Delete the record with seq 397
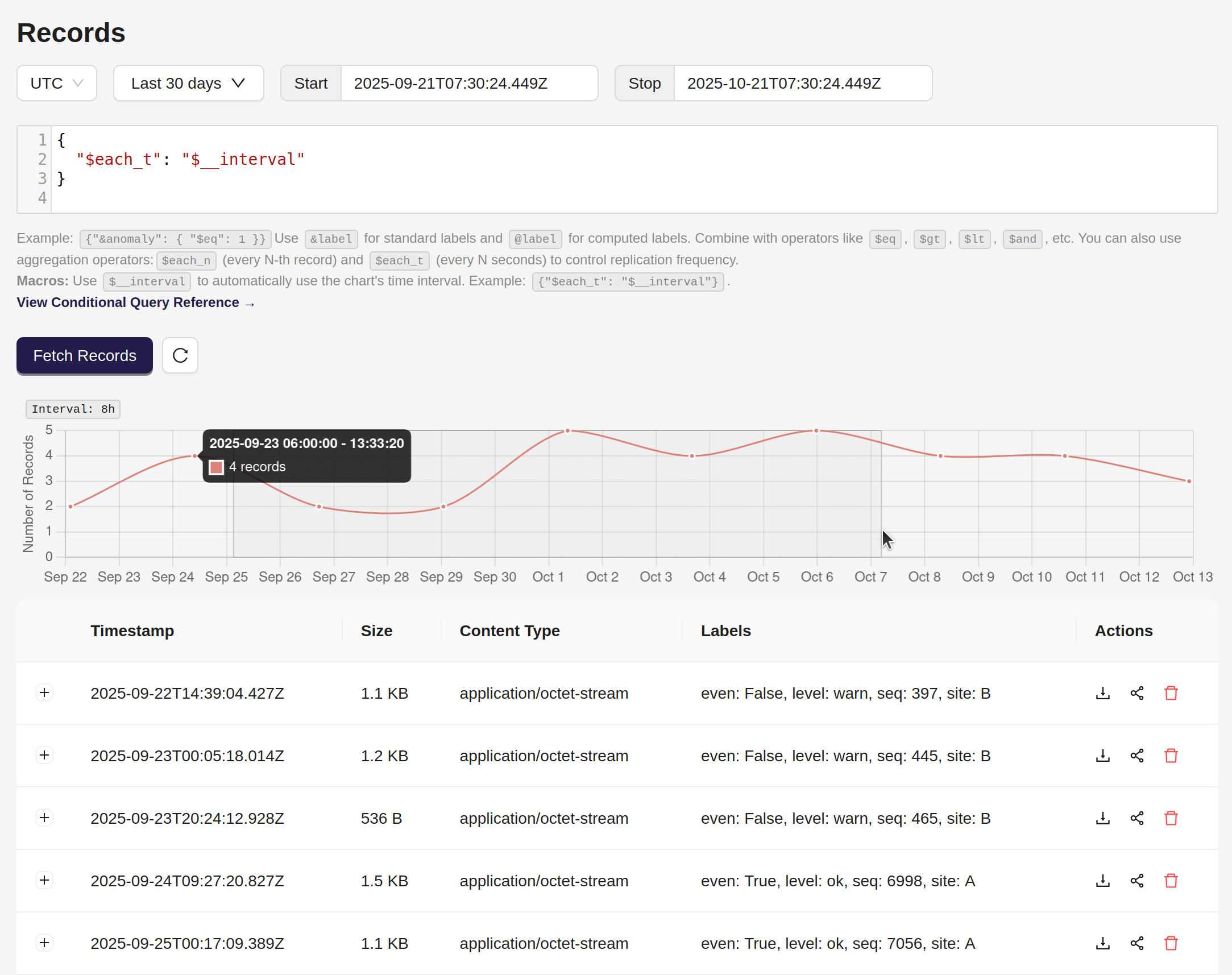The width and height of the screenshot is (1232, 975). pyautogui.click(x=1171, y=693)
